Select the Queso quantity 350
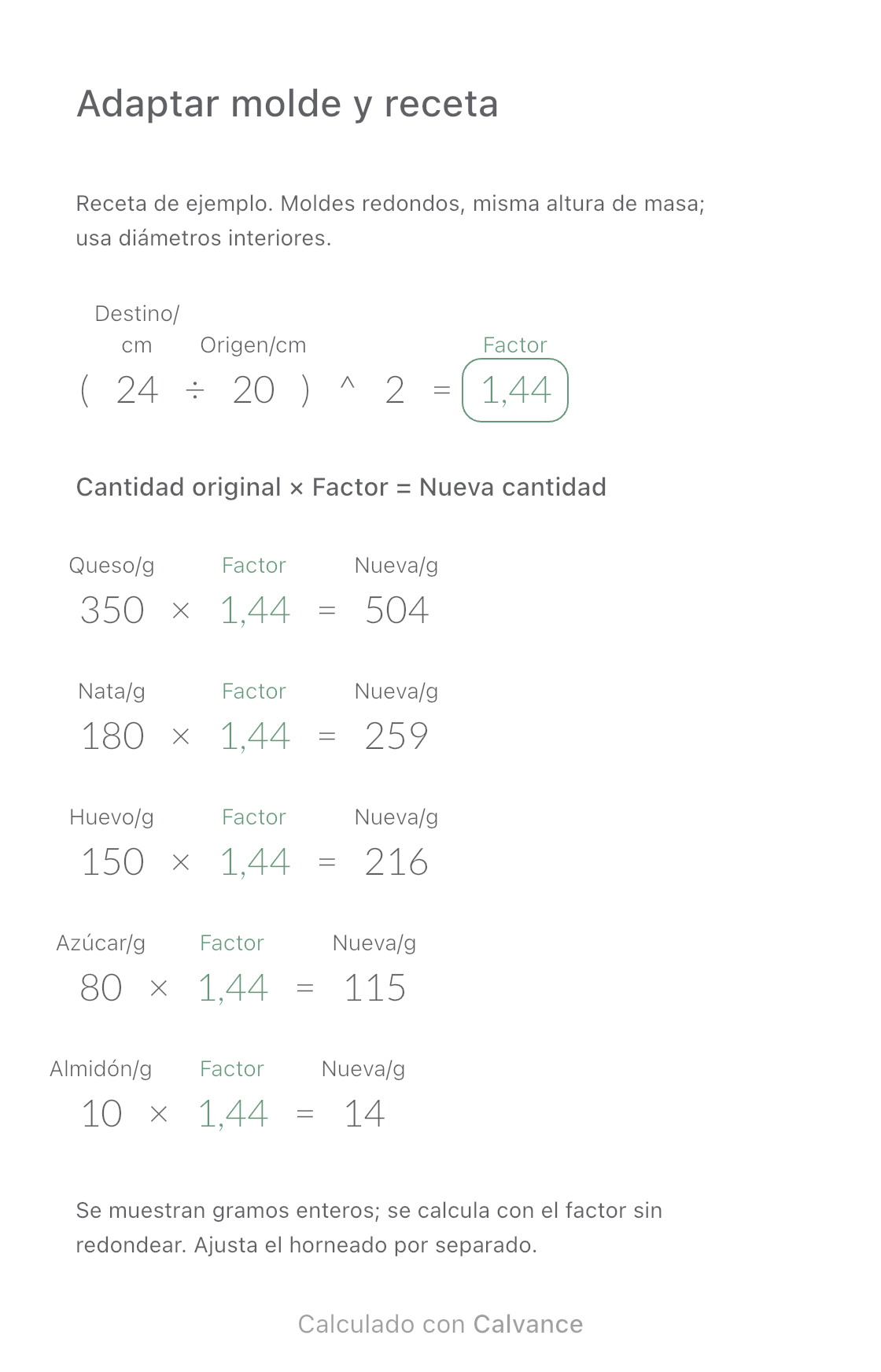881x1372 pixels. (x=112, y=610)
